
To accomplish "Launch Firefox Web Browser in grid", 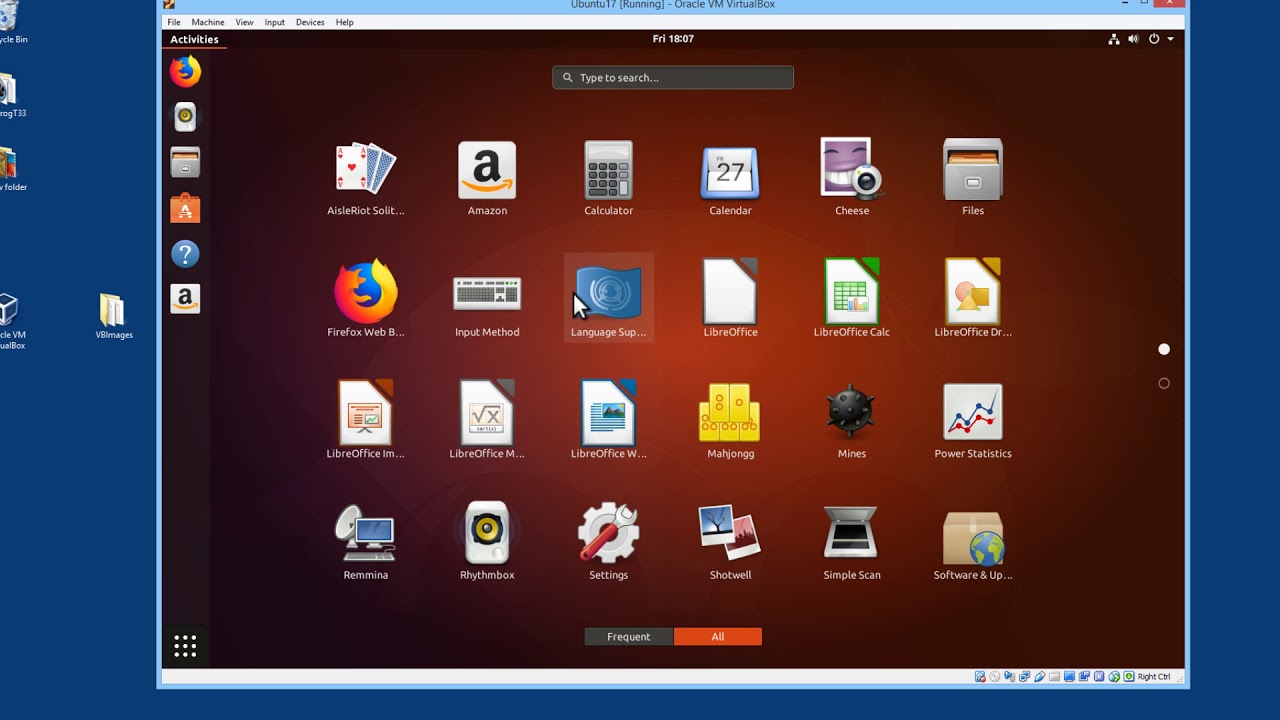I will pos(366,299).
